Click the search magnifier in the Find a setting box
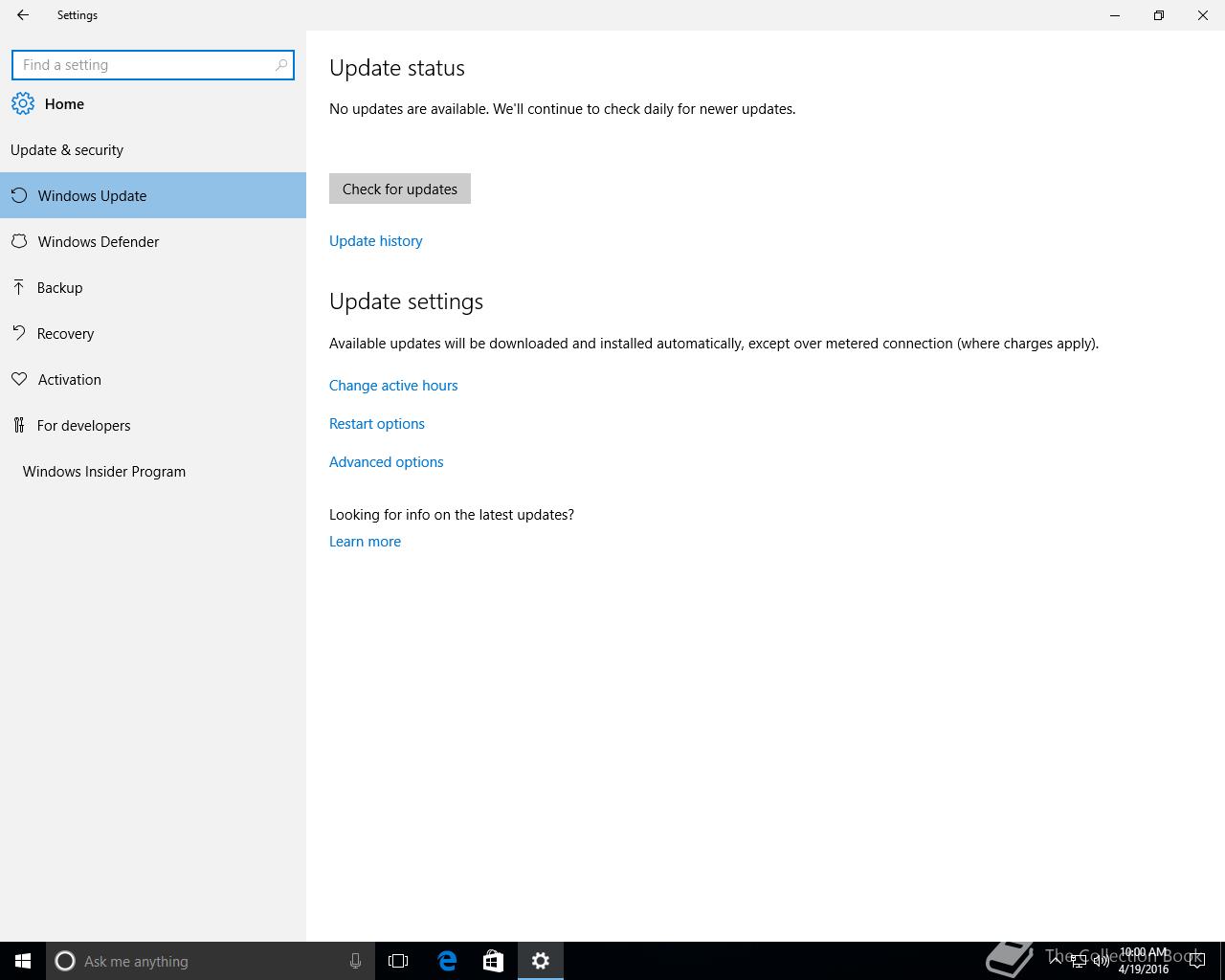This screenshot has width=1225, height=980. (281, 65)
